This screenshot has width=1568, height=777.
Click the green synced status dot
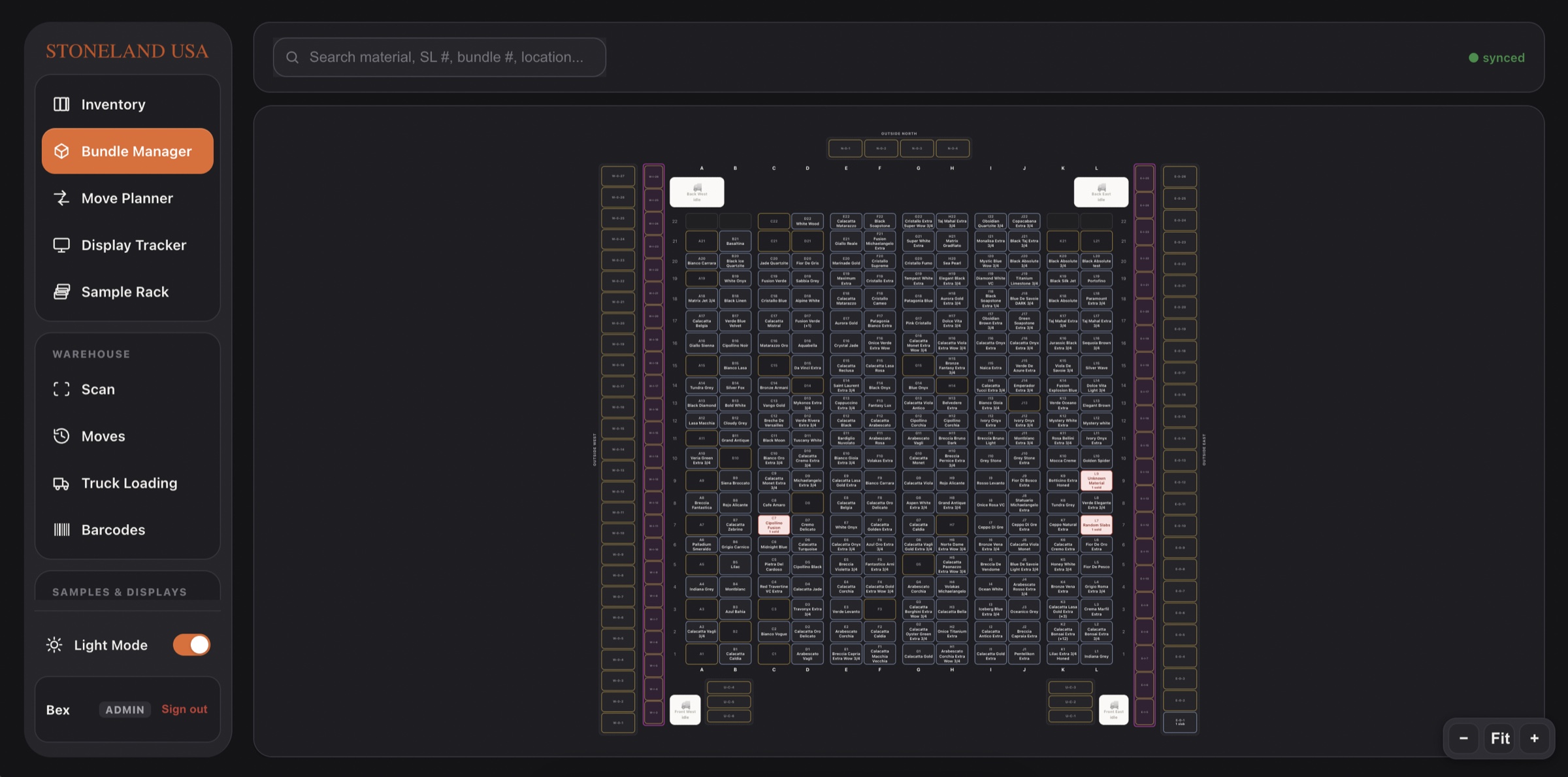[1473, 58]
